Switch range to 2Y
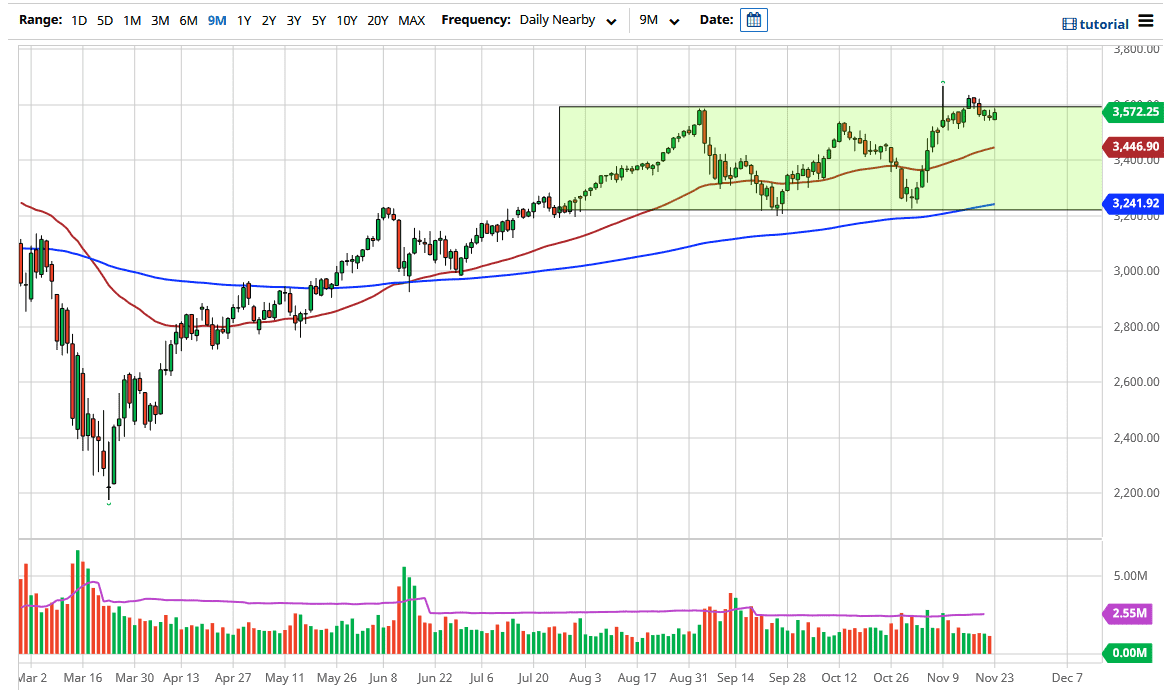 click(269, 21)
